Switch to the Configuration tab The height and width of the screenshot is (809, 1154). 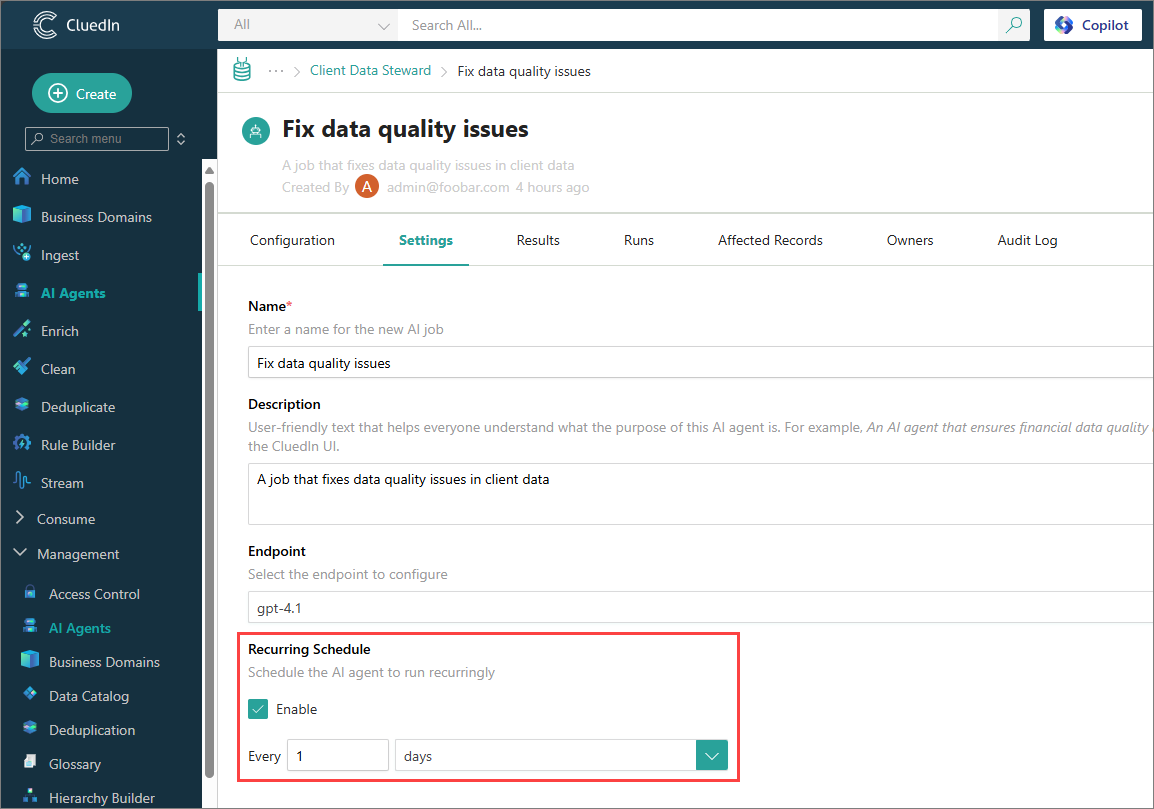pos(292,240)
